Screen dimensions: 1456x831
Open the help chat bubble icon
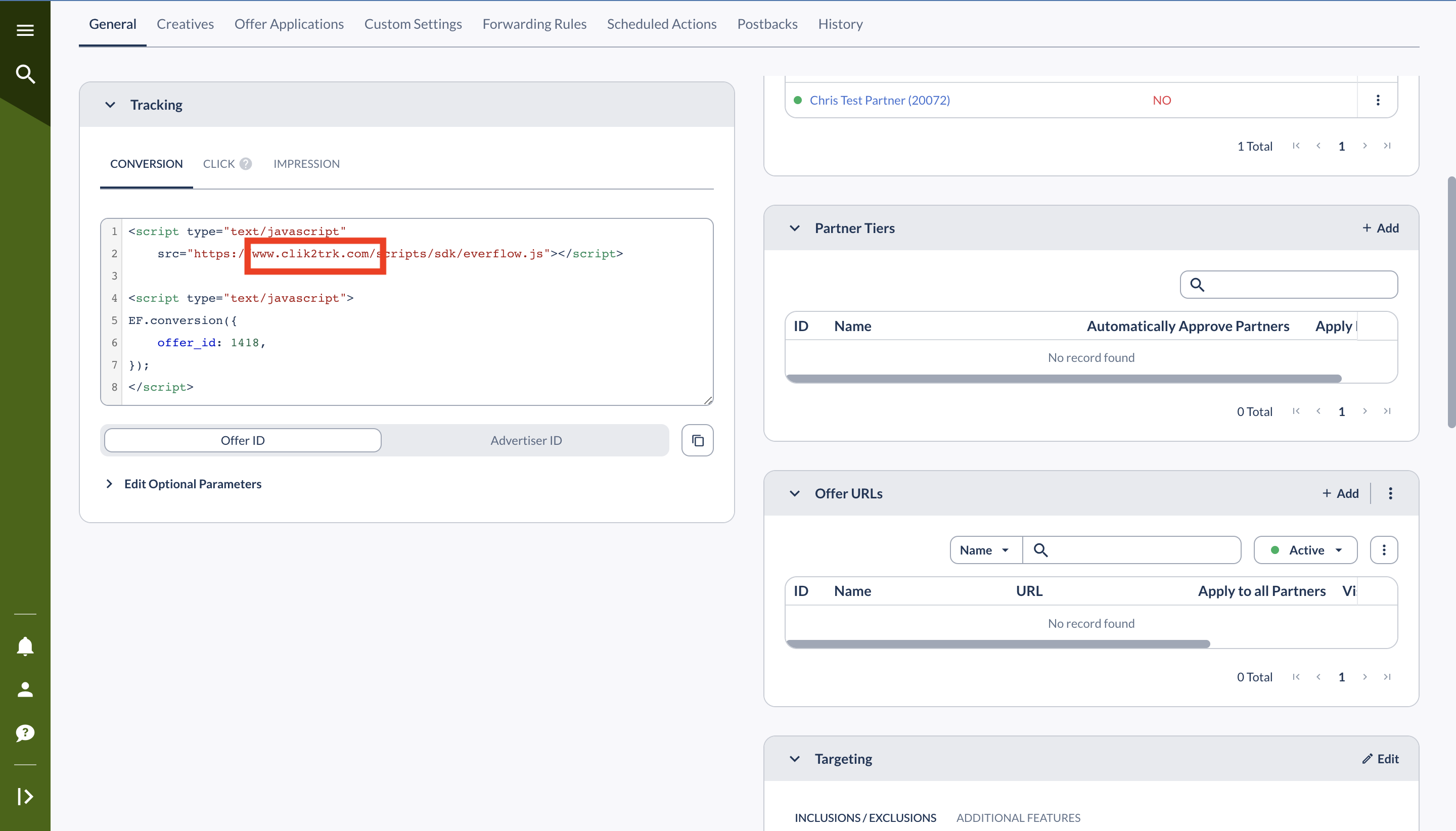25,733
